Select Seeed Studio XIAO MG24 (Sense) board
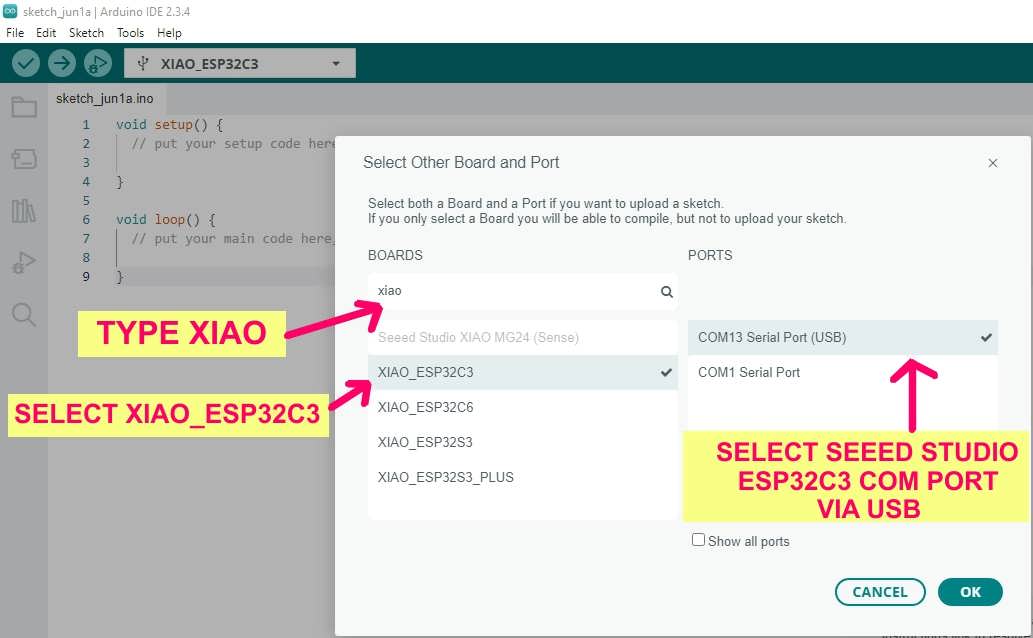This screenshot has height=638, width=1033. (x=522, y=337)
